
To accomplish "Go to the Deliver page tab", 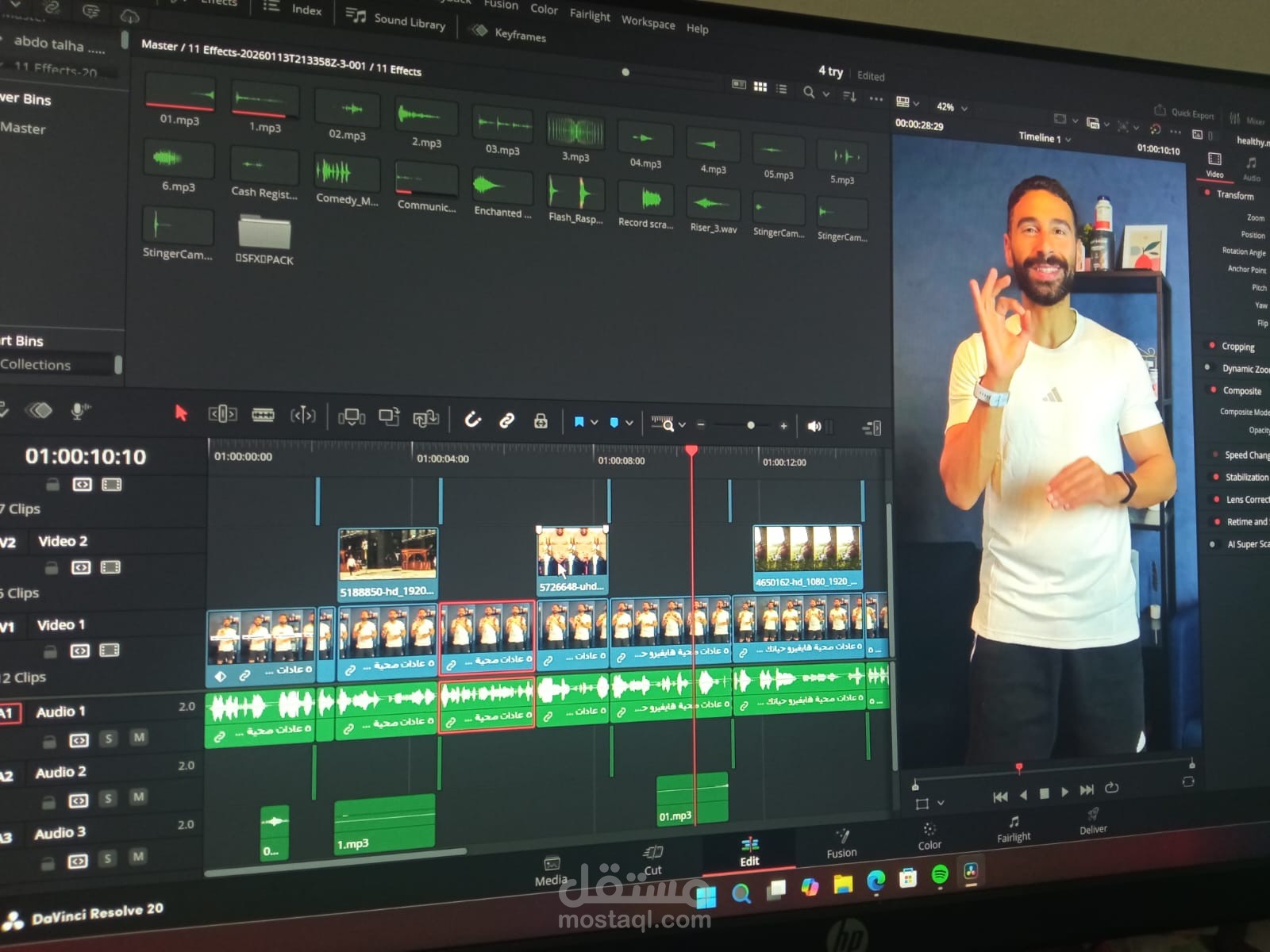I will (1093, 821).
